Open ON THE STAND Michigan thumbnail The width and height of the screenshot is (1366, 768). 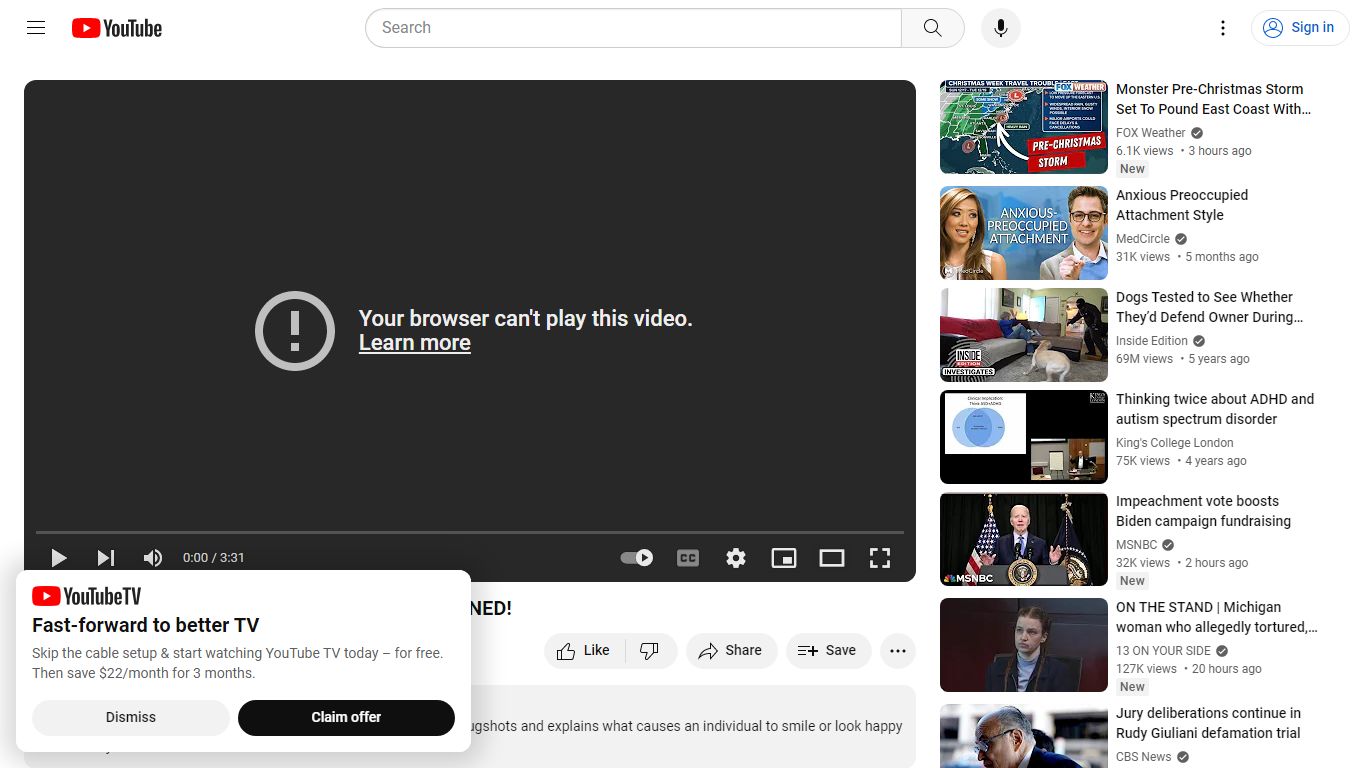[1024, 645]
